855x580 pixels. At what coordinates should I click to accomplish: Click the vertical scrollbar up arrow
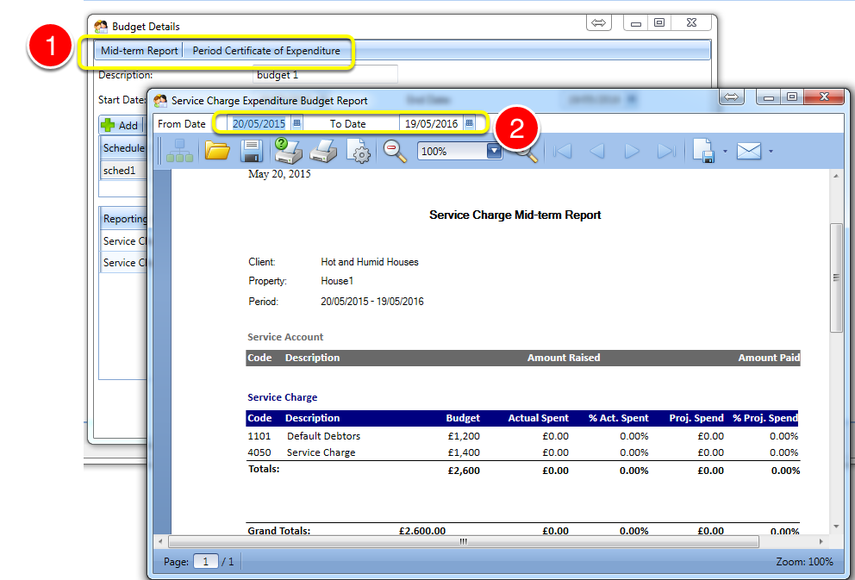tap(836, 176)
